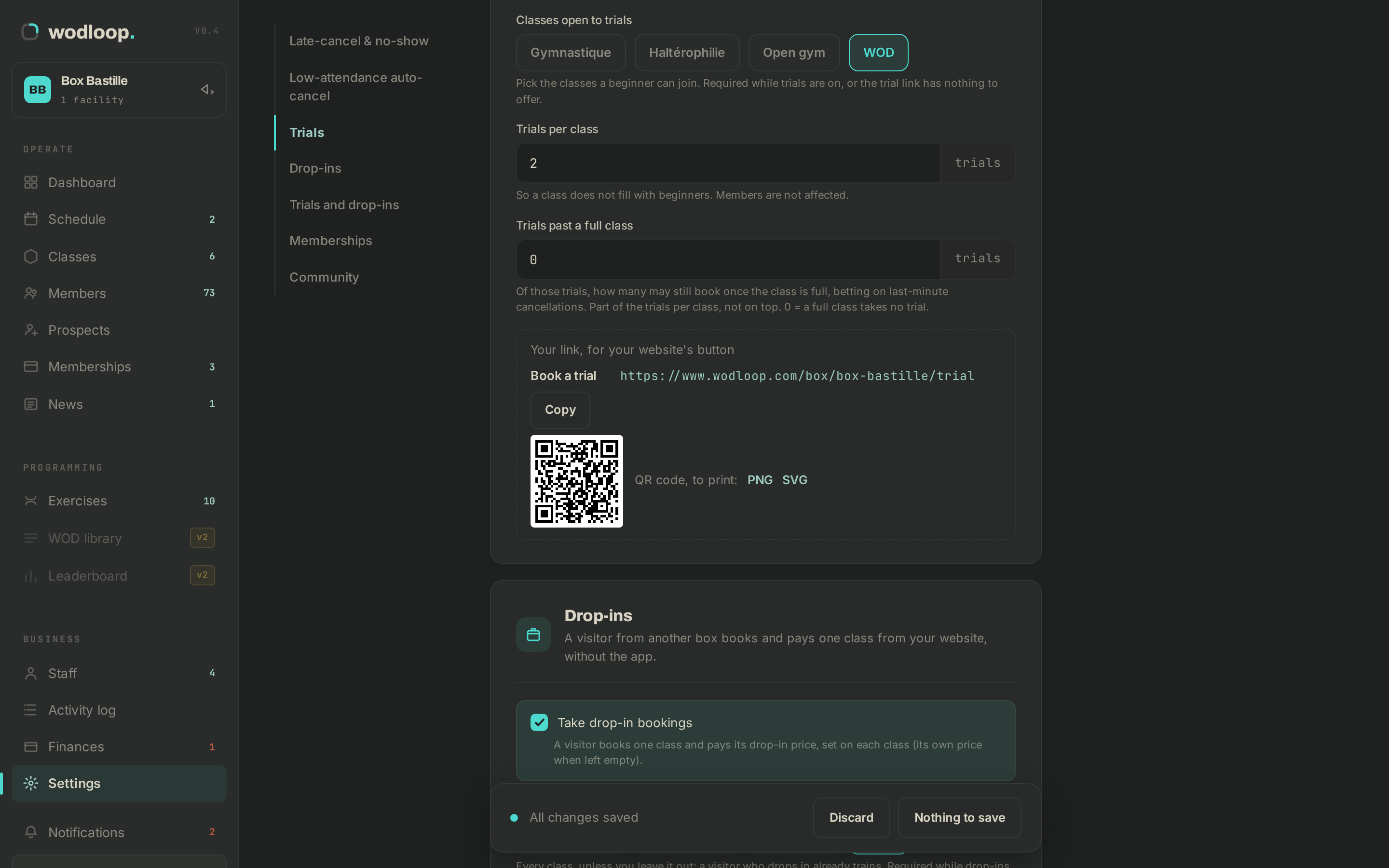
Task: Click the WOD library icon
Action: click(31, 539)
